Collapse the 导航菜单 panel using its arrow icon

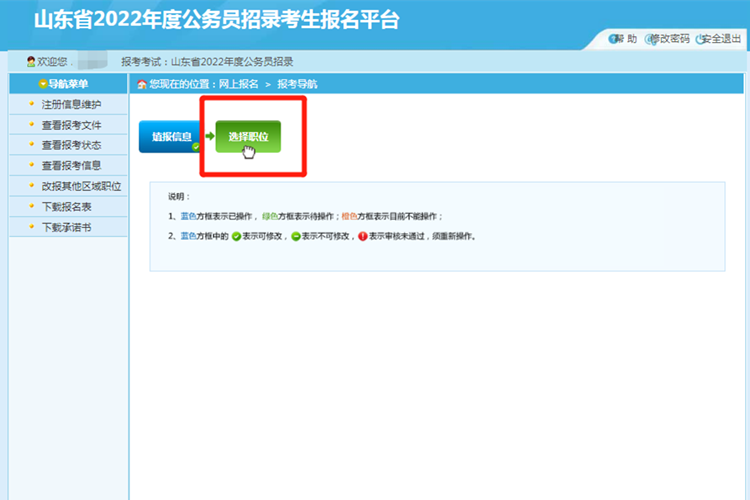(x=42, y=84)
